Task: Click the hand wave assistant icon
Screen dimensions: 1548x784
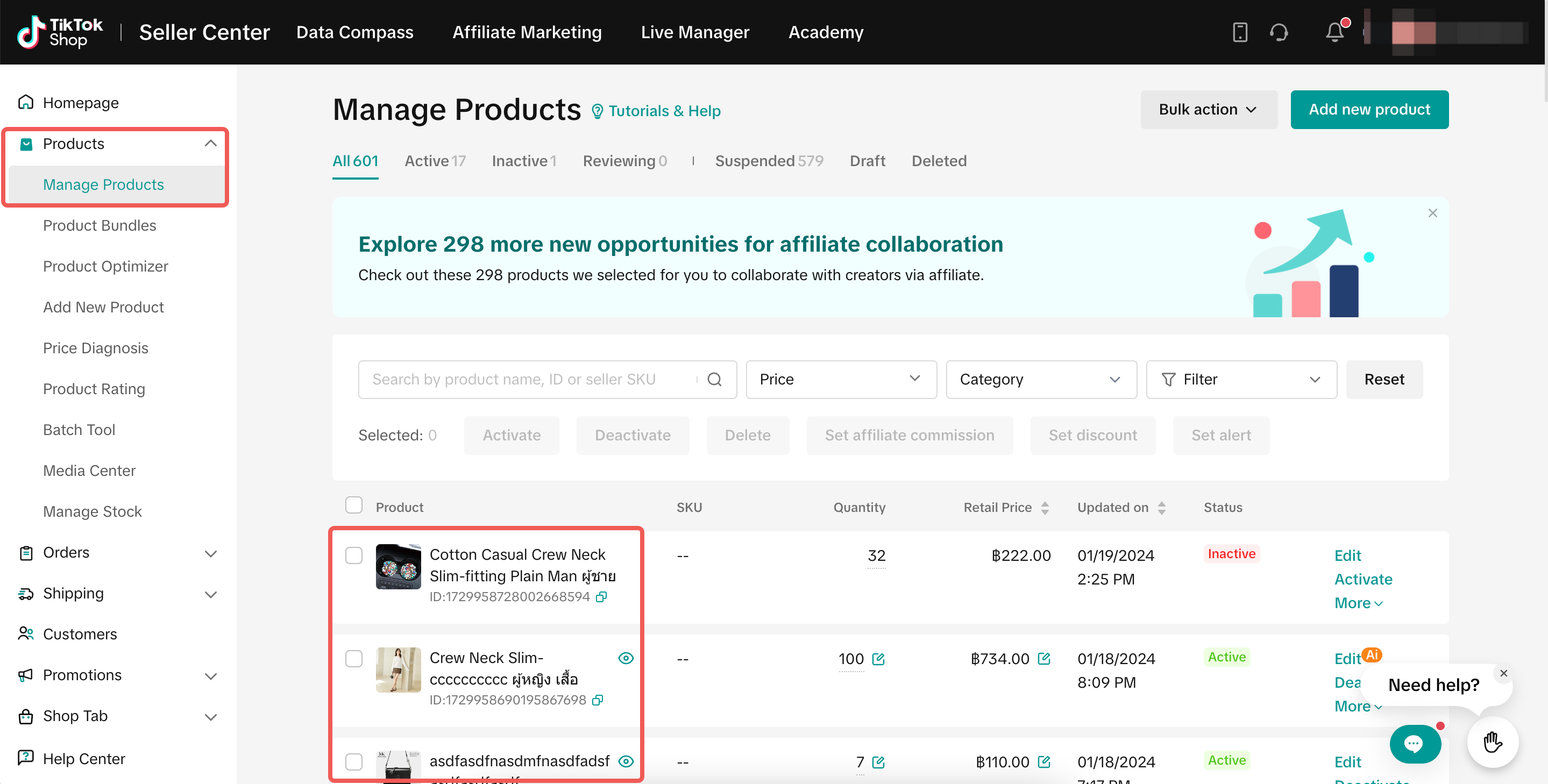Action: pos(1493,742)
